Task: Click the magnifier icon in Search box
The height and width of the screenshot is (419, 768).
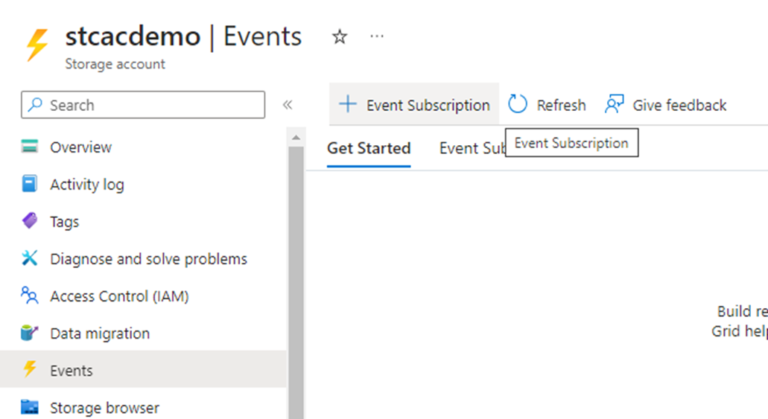Action: (x=35, y=104)
